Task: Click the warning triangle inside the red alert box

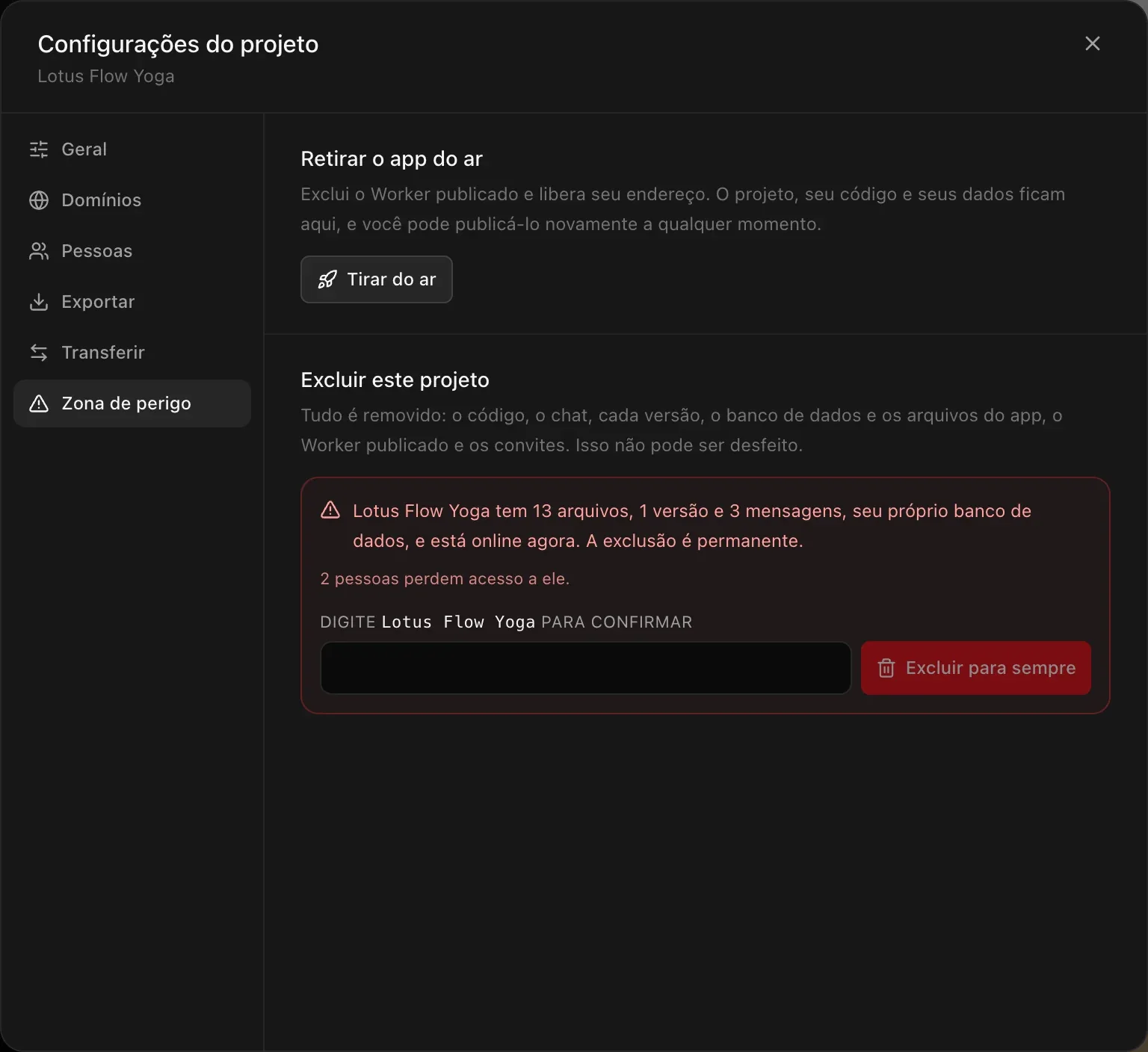Action: coord(330,510)
